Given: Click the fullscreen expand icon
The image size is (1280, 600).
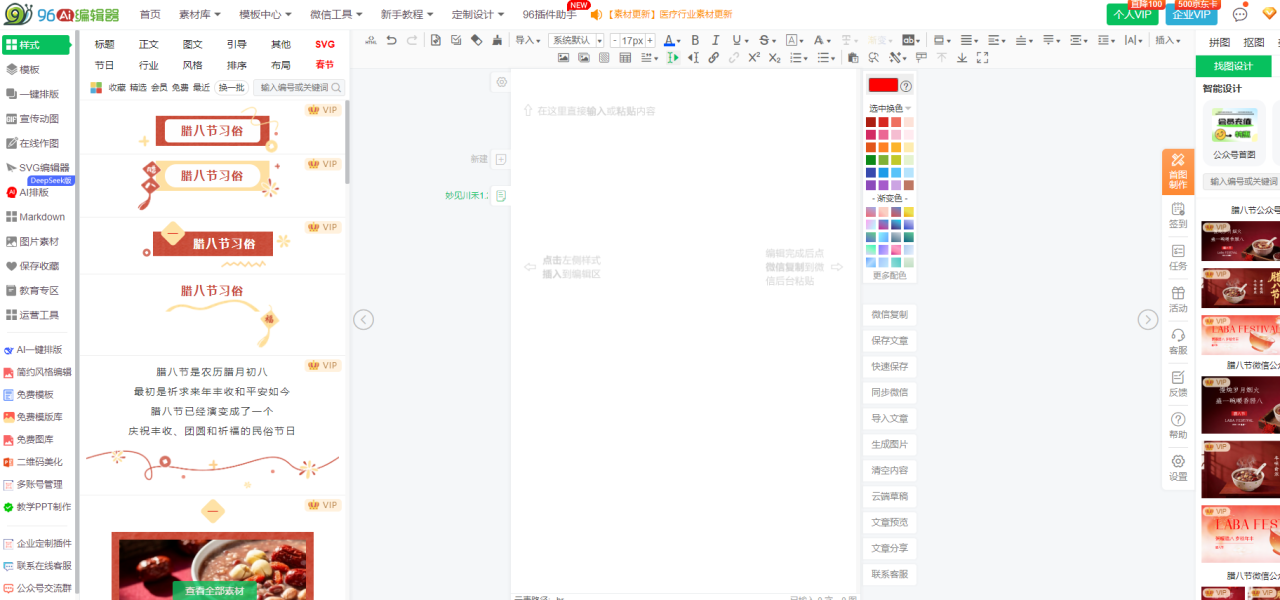Looking at the screenshot, I should (x=983, y=58).
